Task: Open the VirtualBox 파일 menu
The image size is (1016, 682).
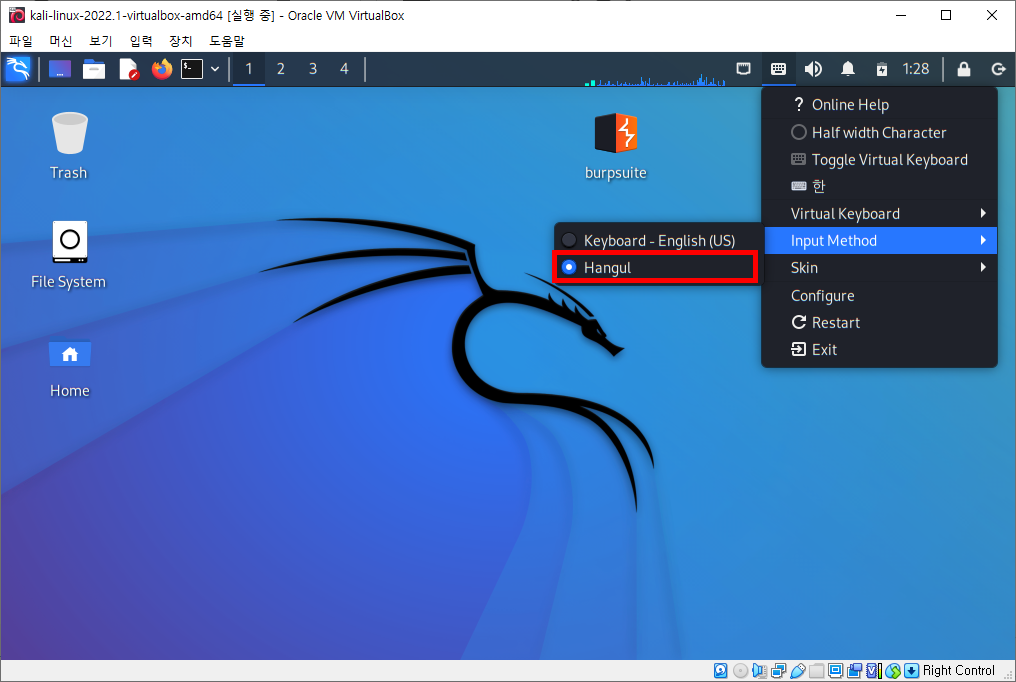Action: click(x=21, y=41)
